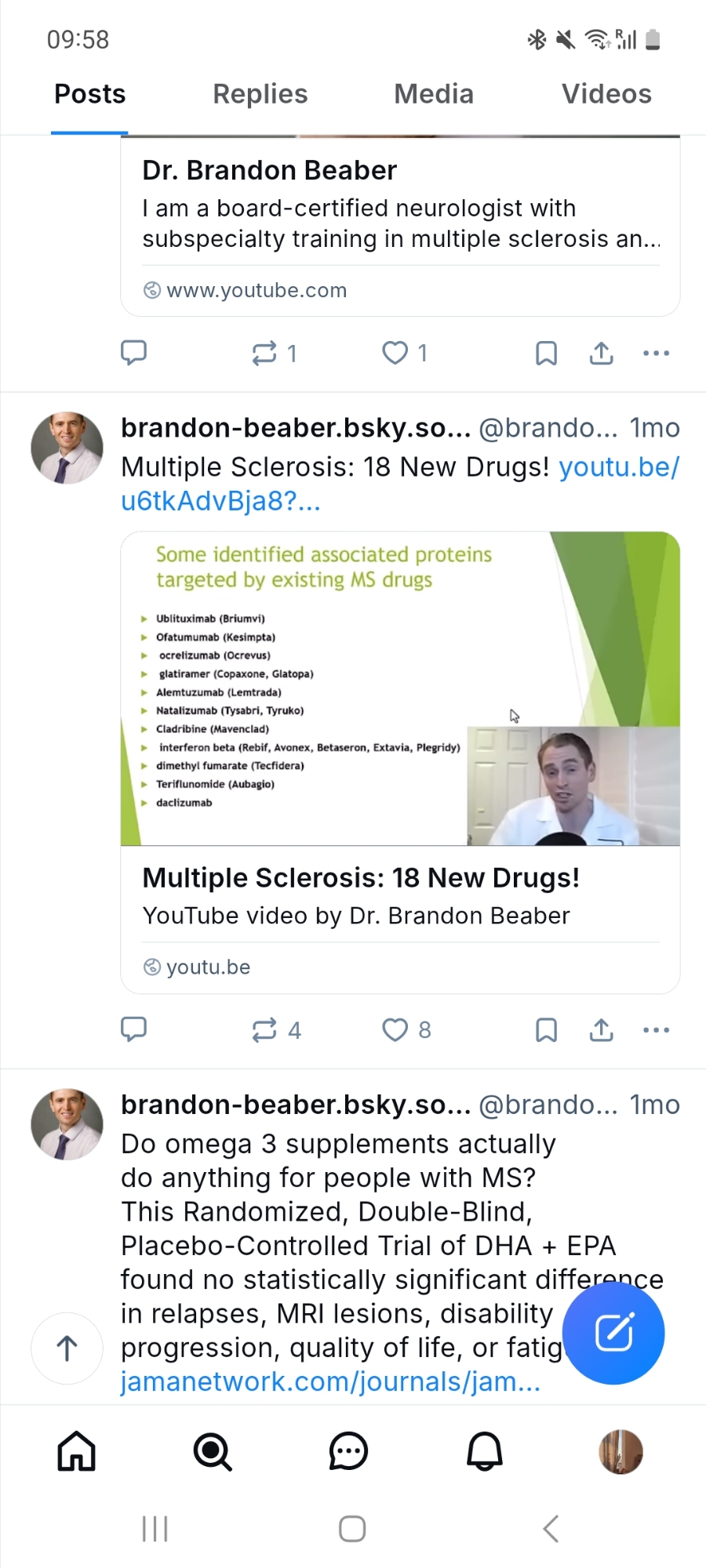Like the Dr. Brandon Beaber channel post
The width and height of the screenshot is (706, 1568).
point(395,353)
